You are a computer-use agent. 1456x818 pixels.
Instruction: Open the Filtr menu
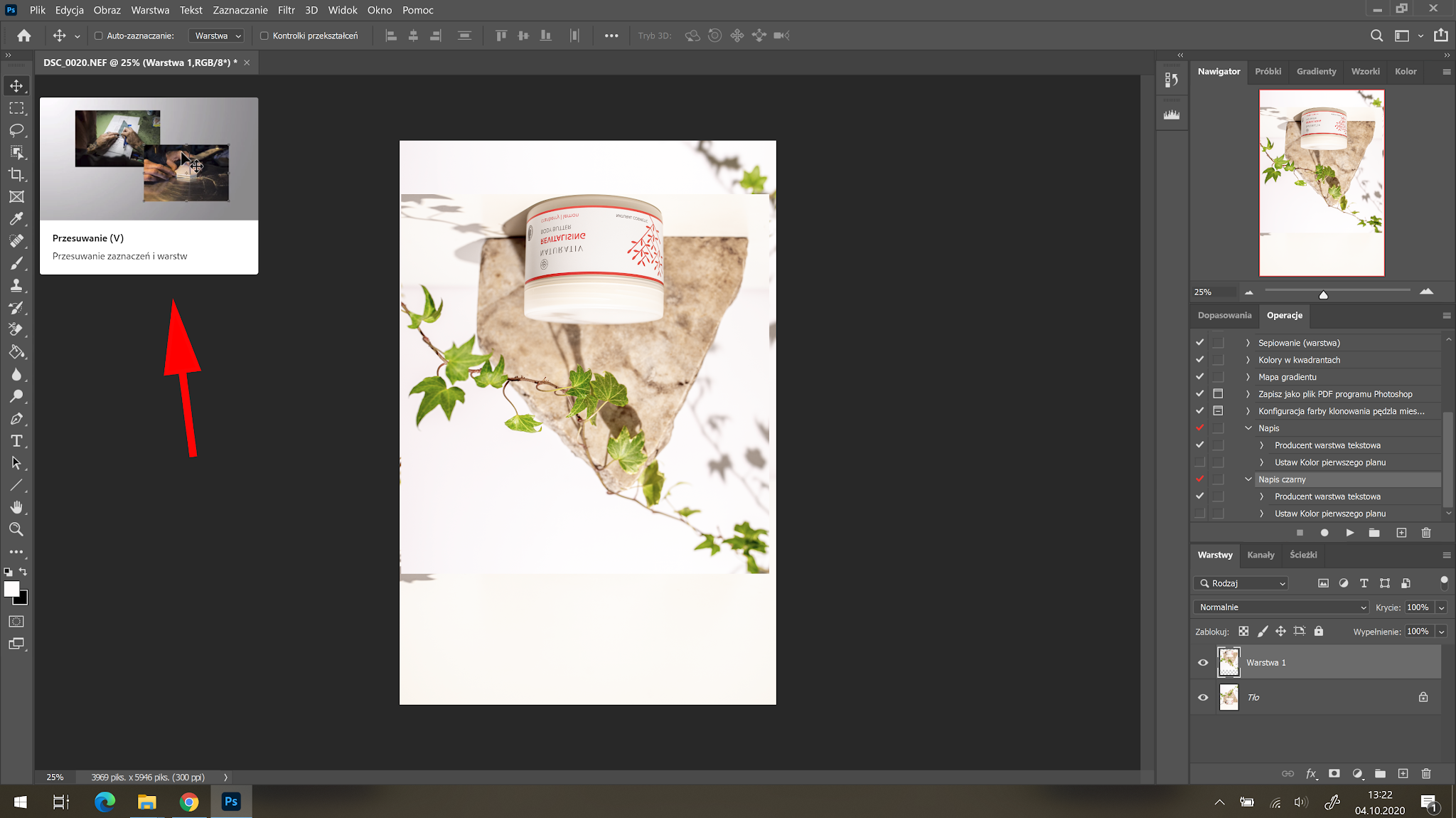tap(287, 10)
